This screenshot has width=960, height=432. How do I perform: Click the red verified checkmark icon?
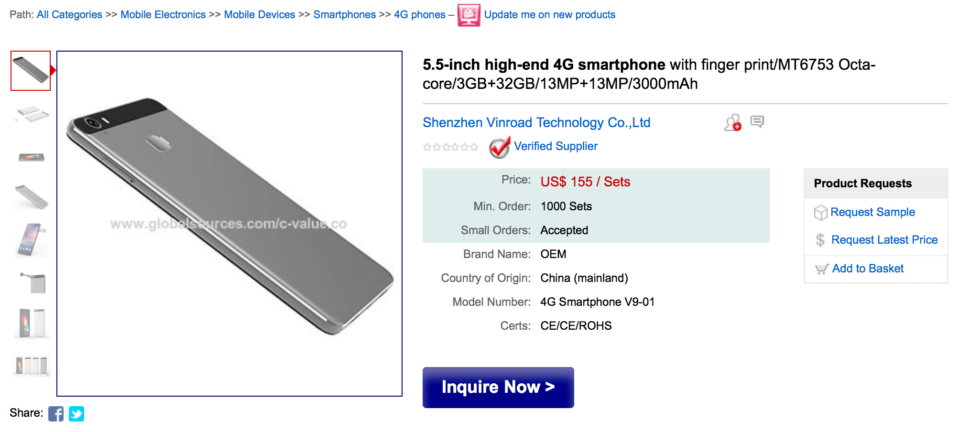pyautogui.click(x=499, y=147)
